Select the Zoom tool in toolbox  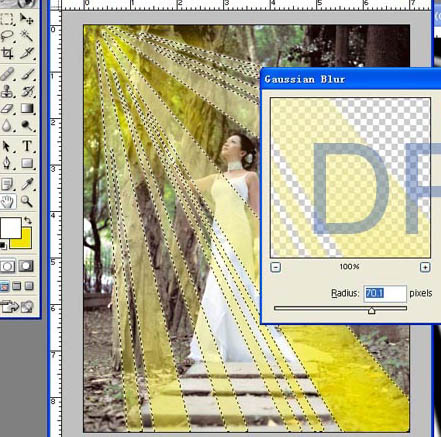[x=27, y=201]
